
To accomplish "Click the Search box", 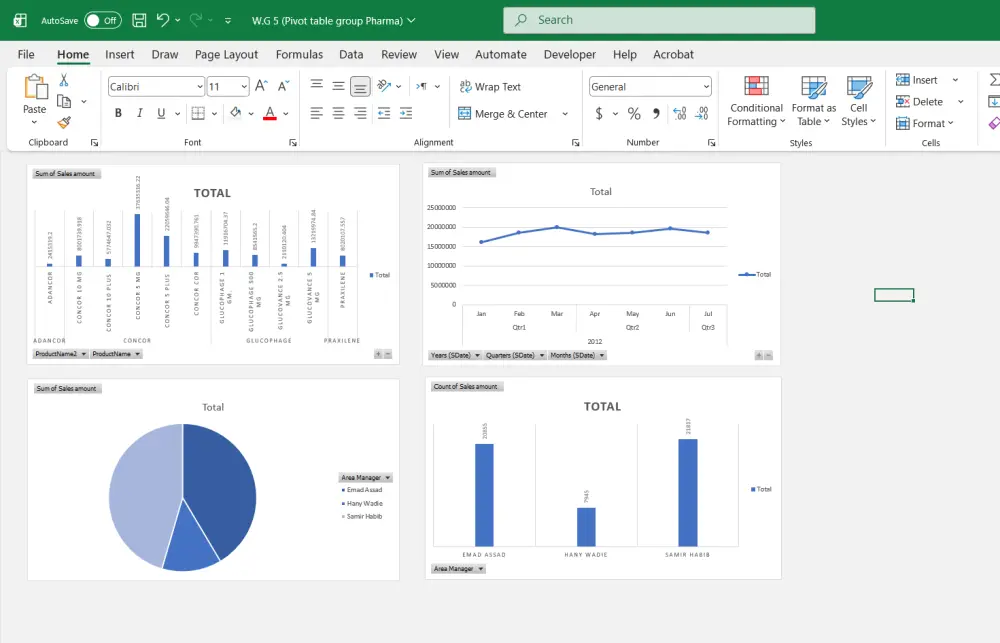I will tap(659, 20).
